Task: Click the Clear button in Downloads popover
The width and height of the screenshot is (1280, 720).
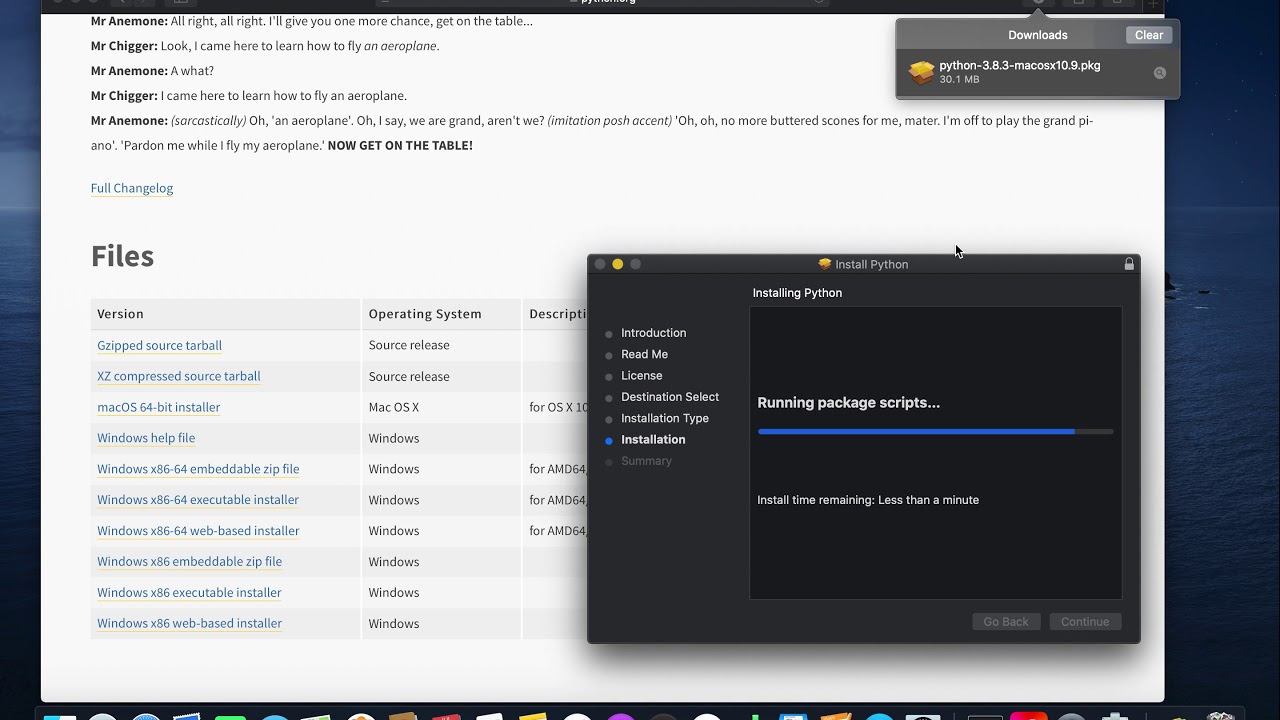Action: pyautogui.click(x=1149, y=35)
